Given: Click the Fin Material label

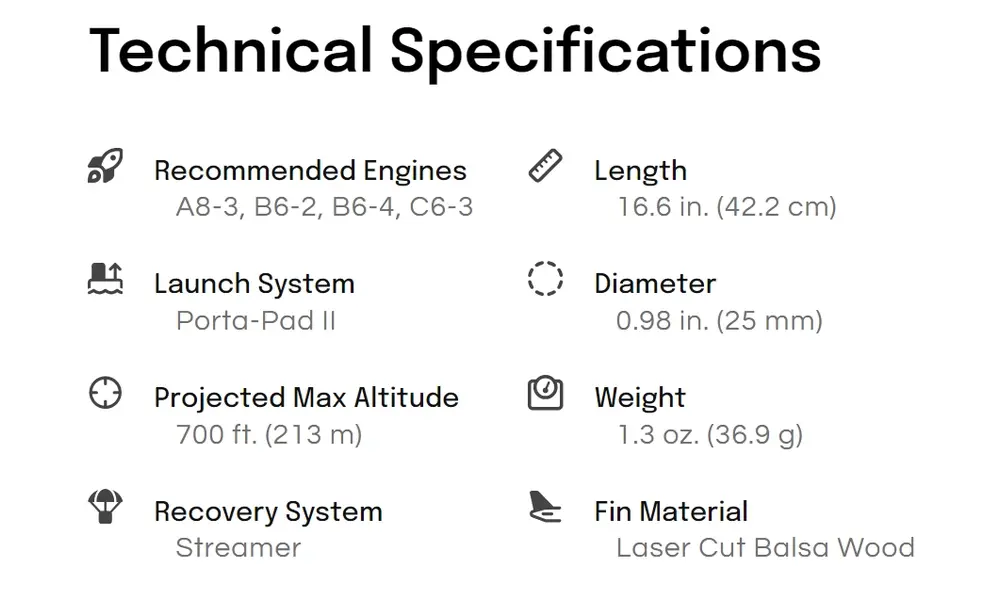Looking at the screenshot, I should tap(671, 511).
